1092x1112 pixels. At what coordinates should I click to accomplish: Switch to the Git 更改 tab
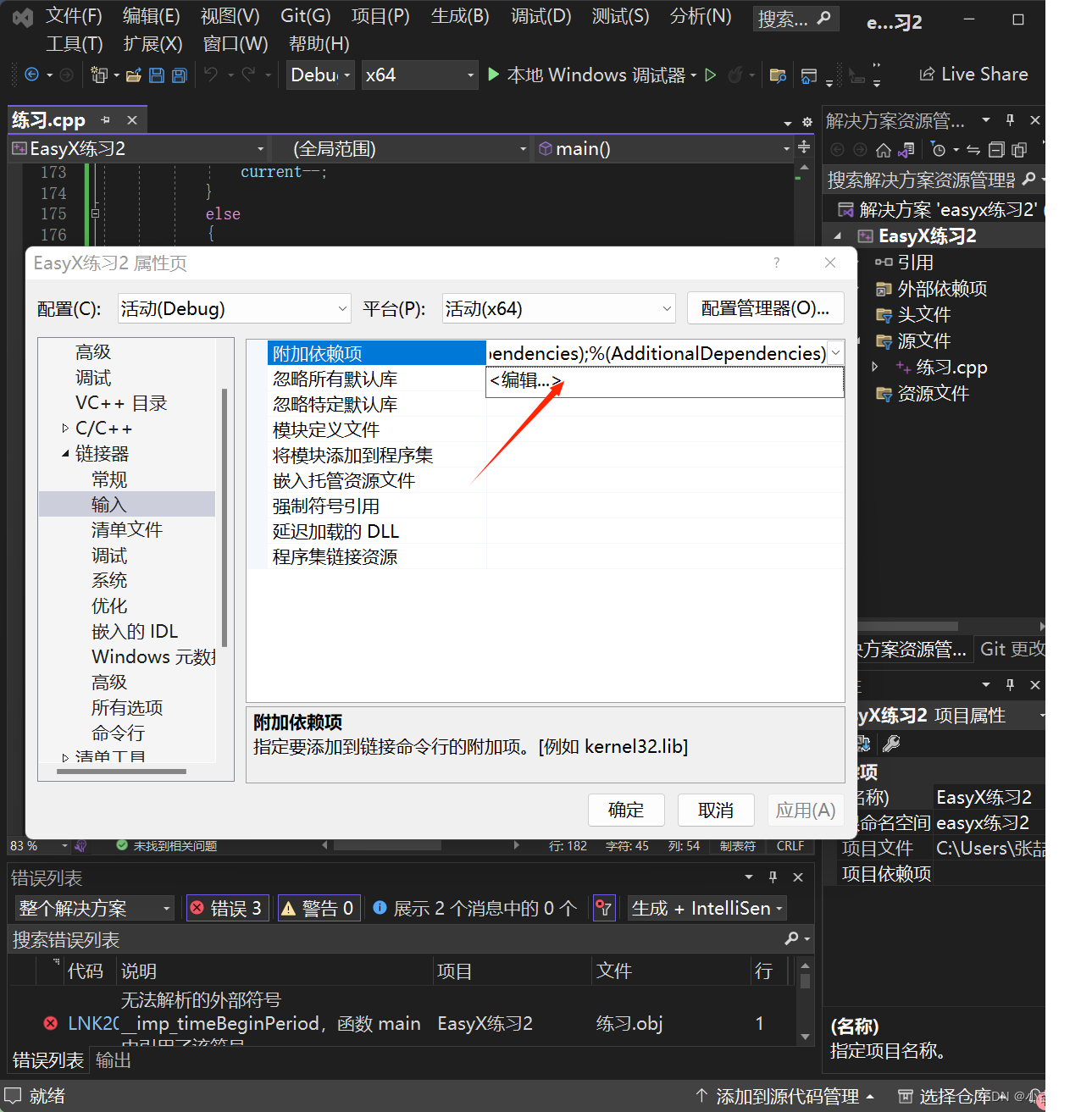click(x=1012, y=649)
